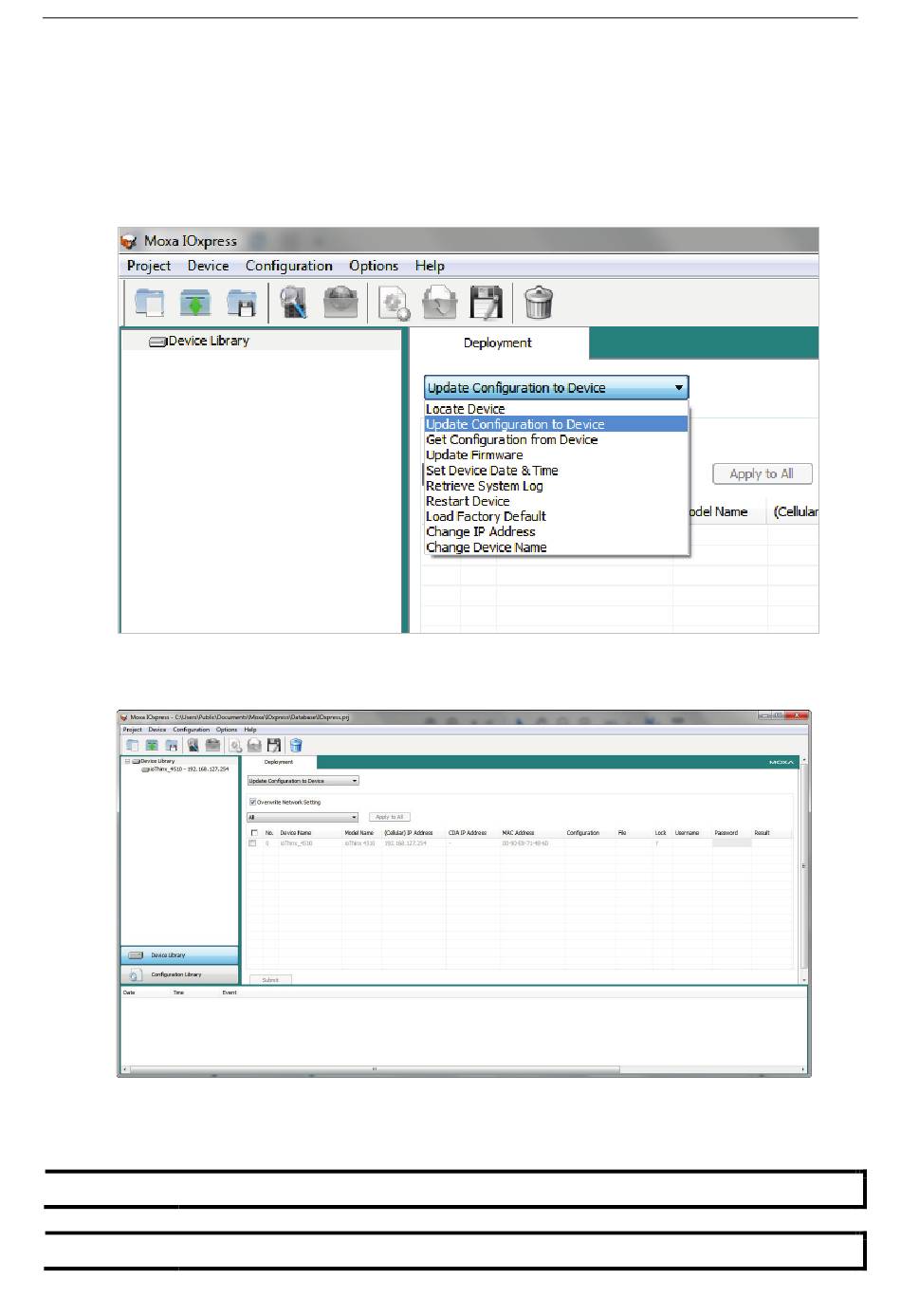Open the Project menu in enlarged menu bar
Viewport: 901px width, 1316px height.
149,266
